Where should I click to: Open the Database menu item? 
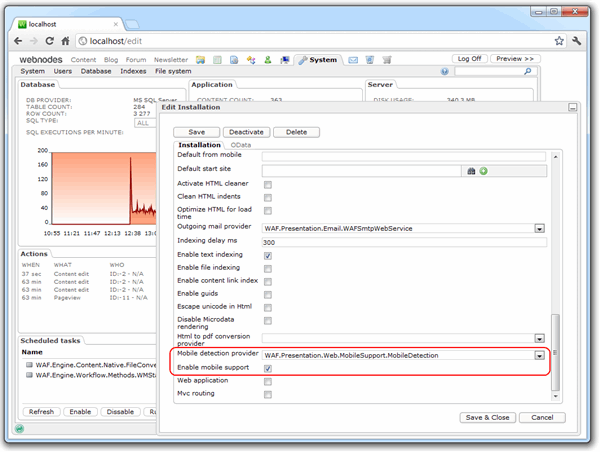point(96,71)
